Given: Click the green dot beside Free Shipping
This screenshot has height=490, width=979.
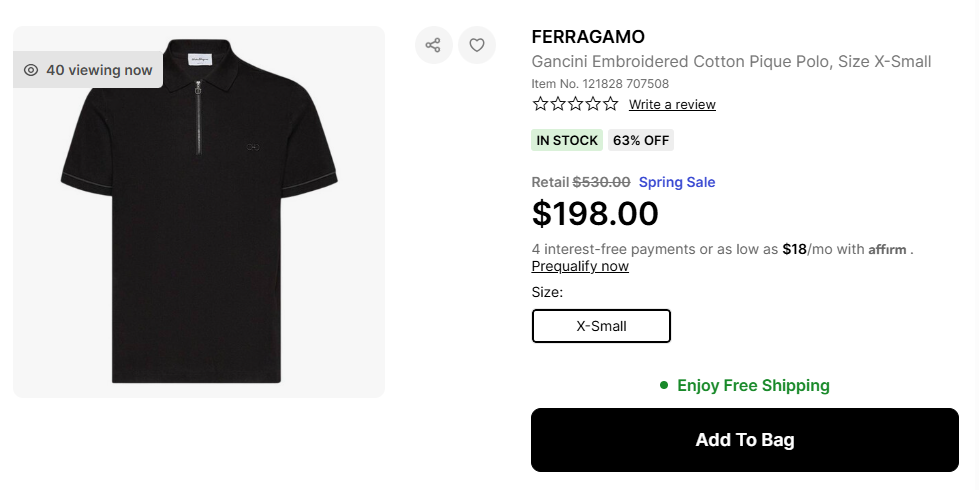Looking at the screenshot, I should point(664,385).
